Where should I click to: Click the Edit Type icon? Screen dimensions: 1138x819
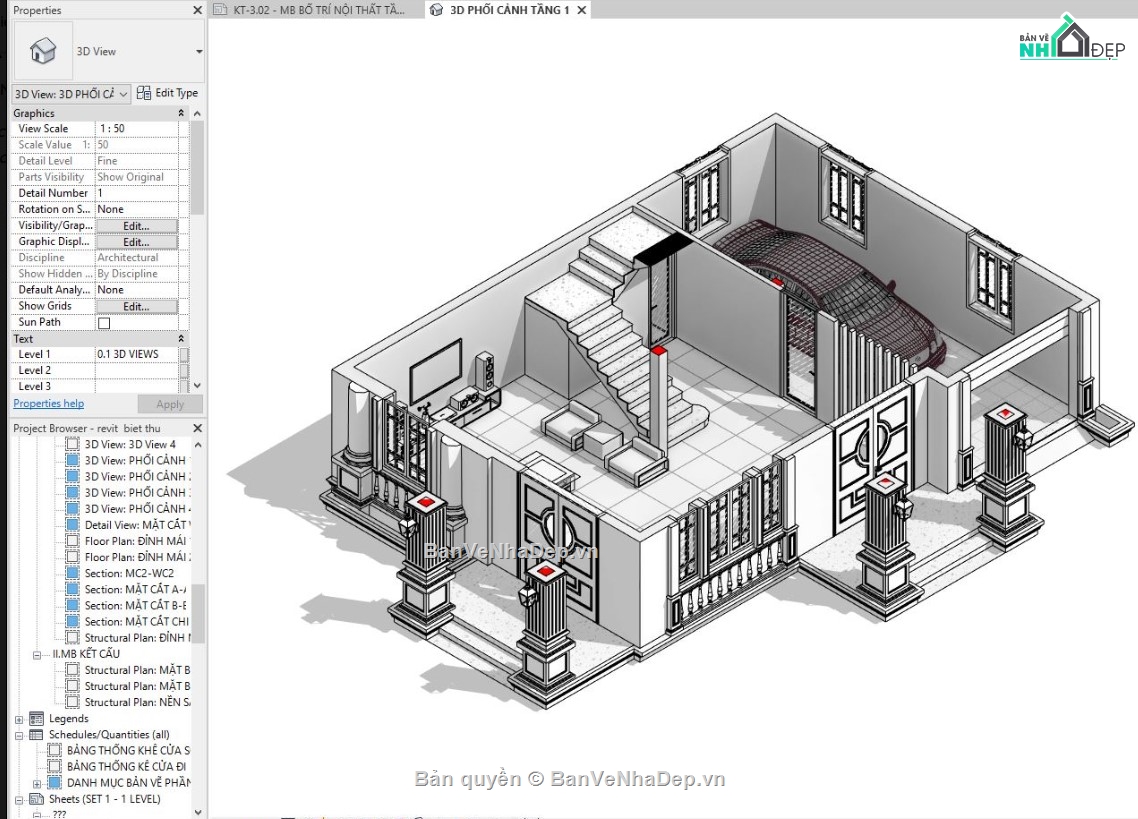[x=144, y=93]
